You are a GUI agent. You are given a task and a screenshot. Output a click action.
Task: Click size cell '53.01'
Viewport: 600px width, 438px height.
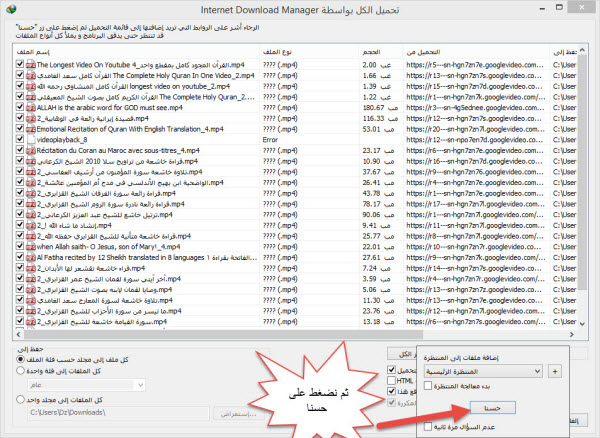click(378, 129)
